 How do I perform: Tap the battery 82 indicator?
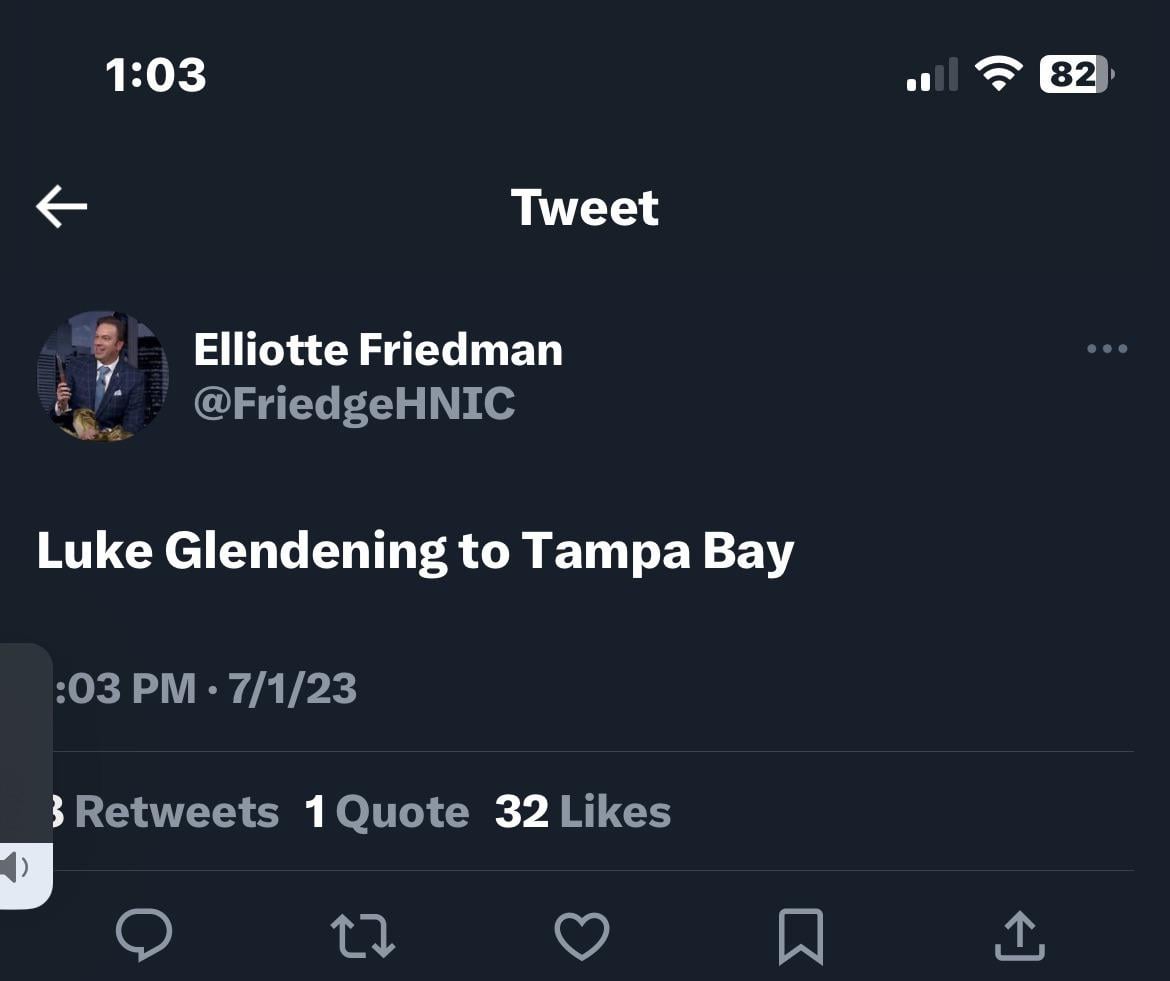pos(1076,74)
